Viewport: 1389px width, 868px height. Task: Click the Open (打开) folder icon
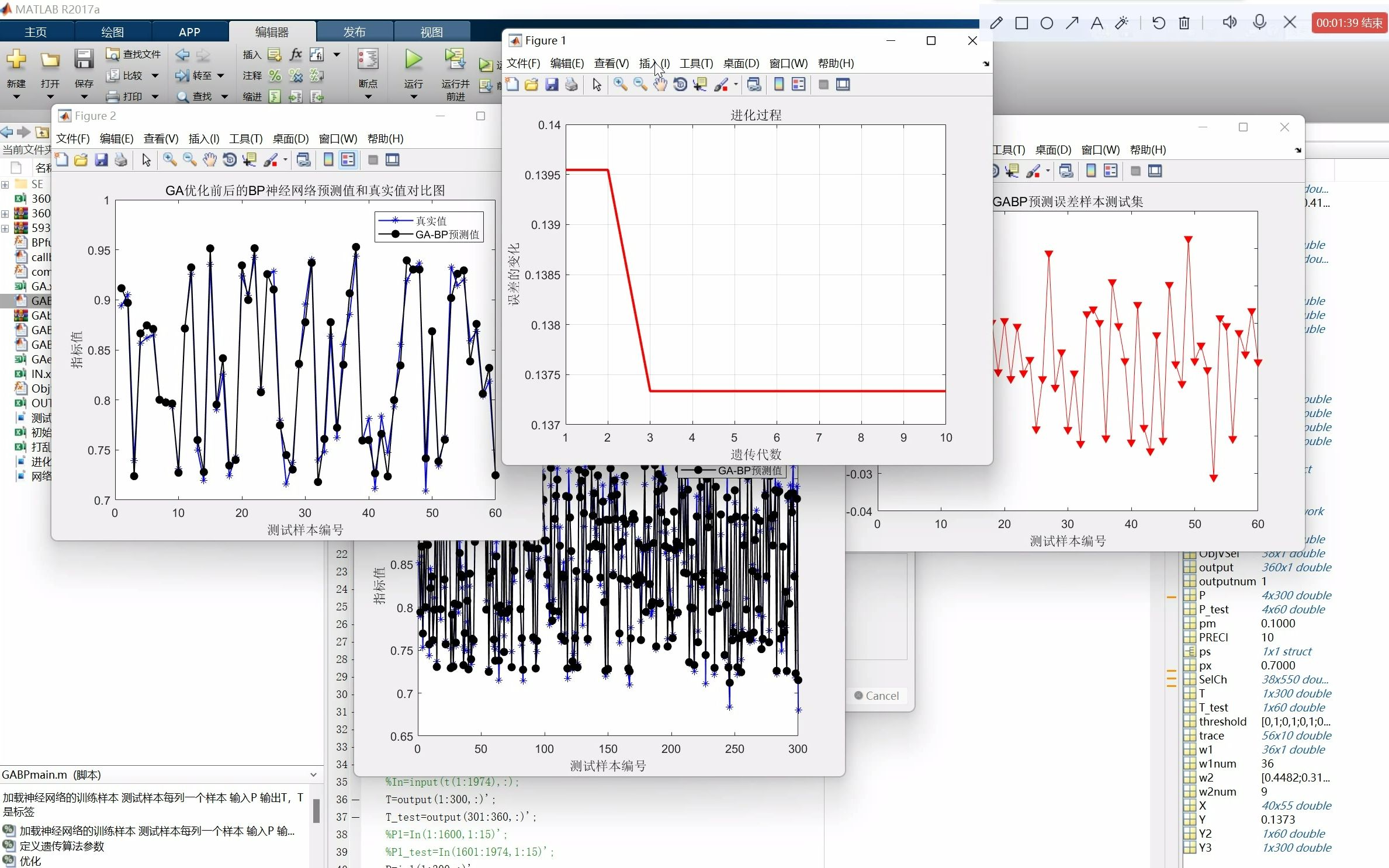point(50,59)
